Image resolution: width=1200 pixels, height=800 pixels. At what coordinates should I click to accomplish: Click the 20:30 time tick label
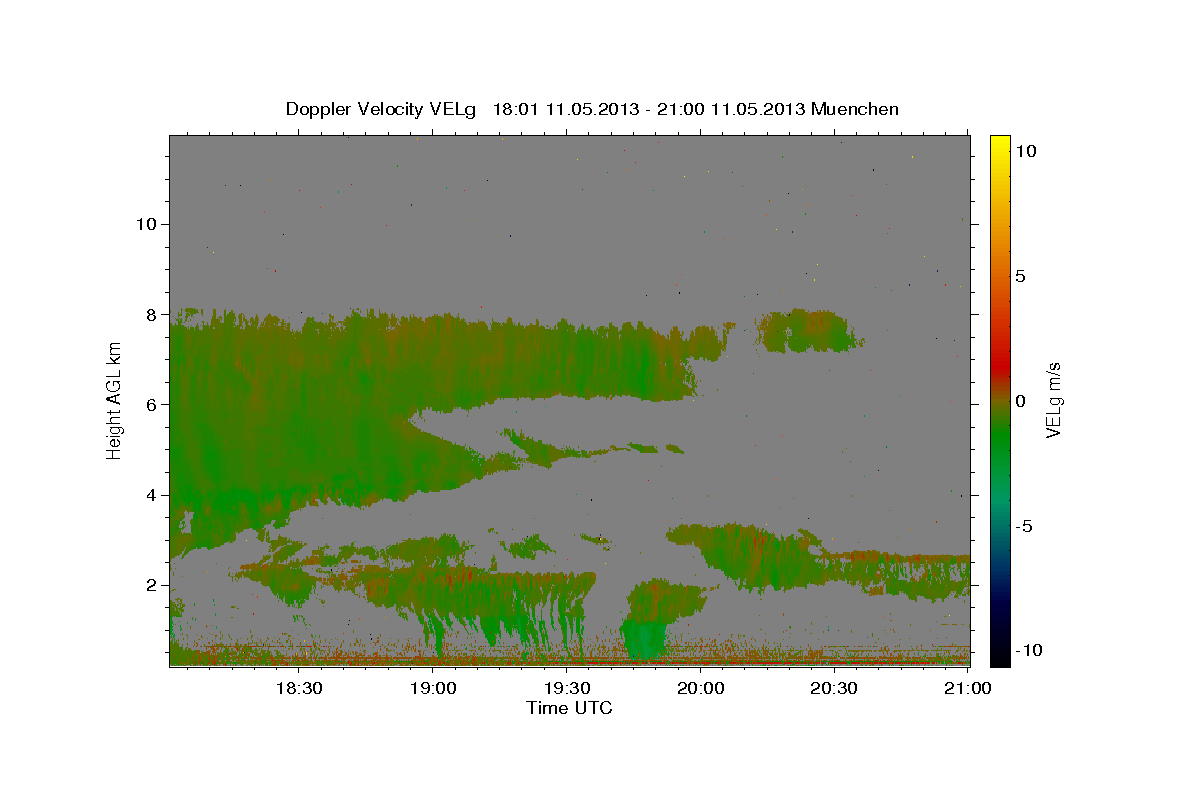(834, 688)
